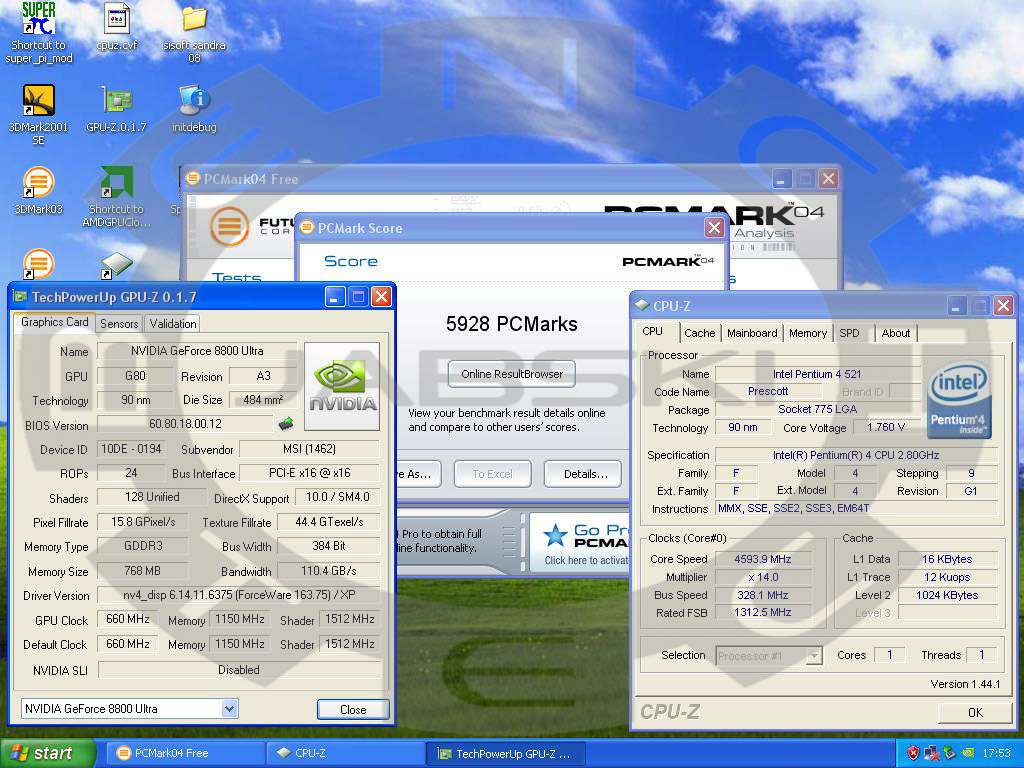Image resolution: width=1024 pixels, height=768 pixels.
Task: Click the GPU Name field NVIDIA GeForce 8800 Ultra
Action: coord(197,351)
